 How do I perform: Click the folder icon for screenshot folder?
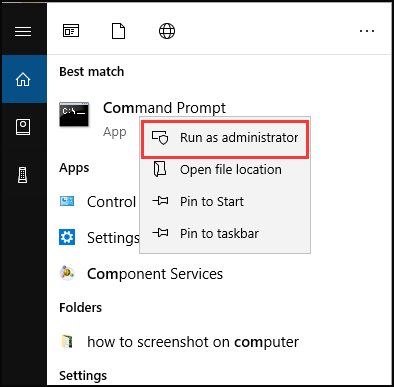point(67,342)
